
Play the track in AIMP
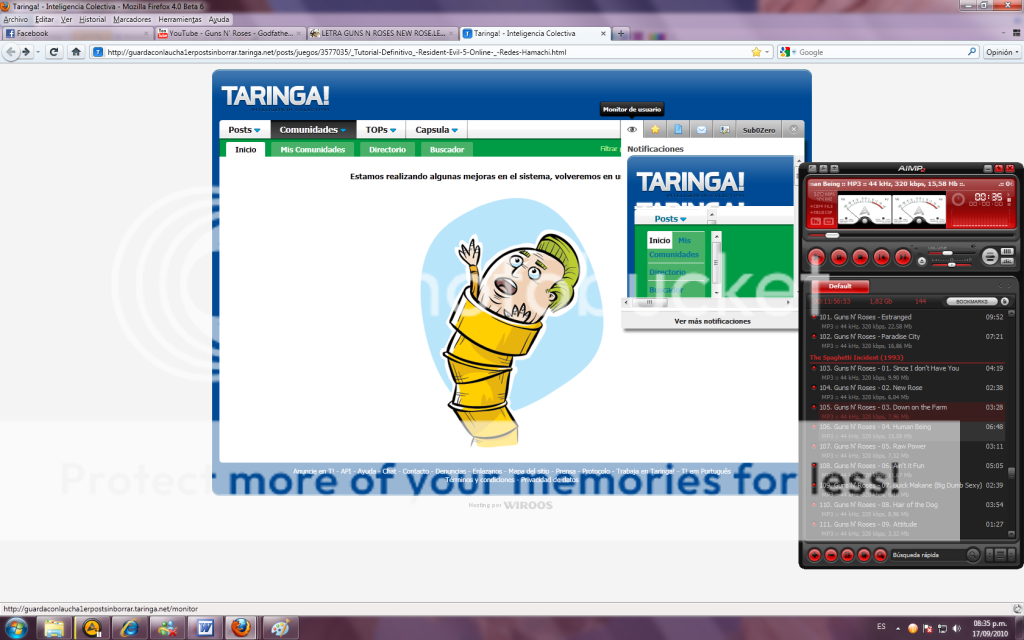click(x=816, y=257)
